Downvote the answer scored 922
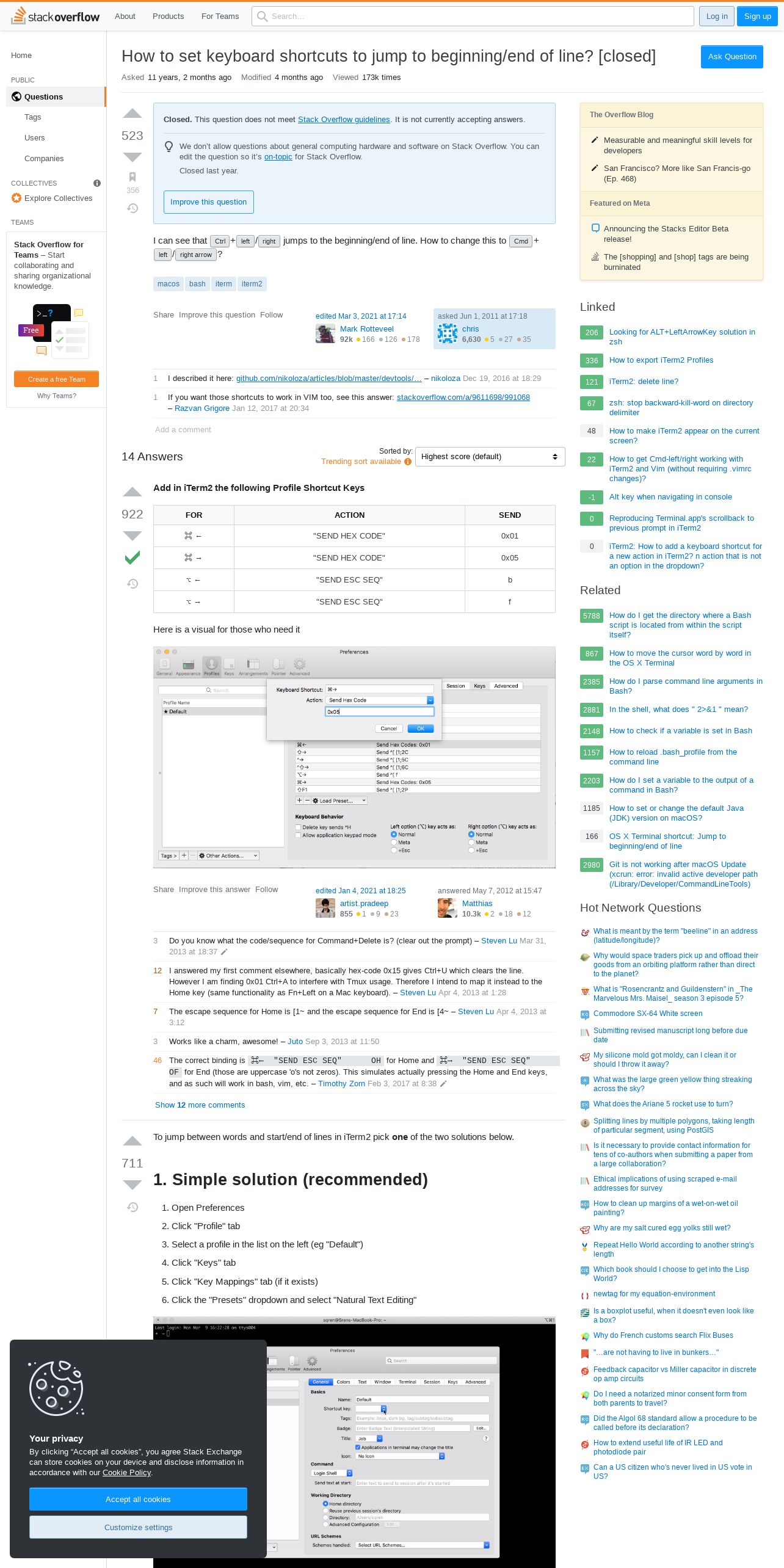The width and height of the screenshot is (784, 1568). pos(132,536)
